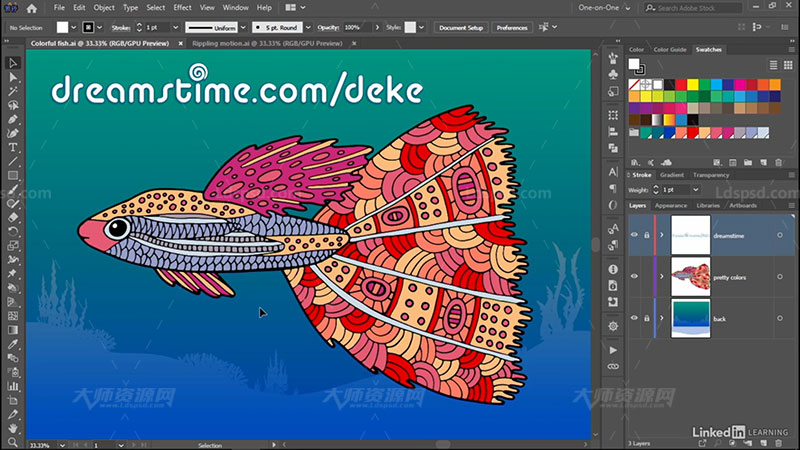Click the target circle of the back layer

point(780,318)
